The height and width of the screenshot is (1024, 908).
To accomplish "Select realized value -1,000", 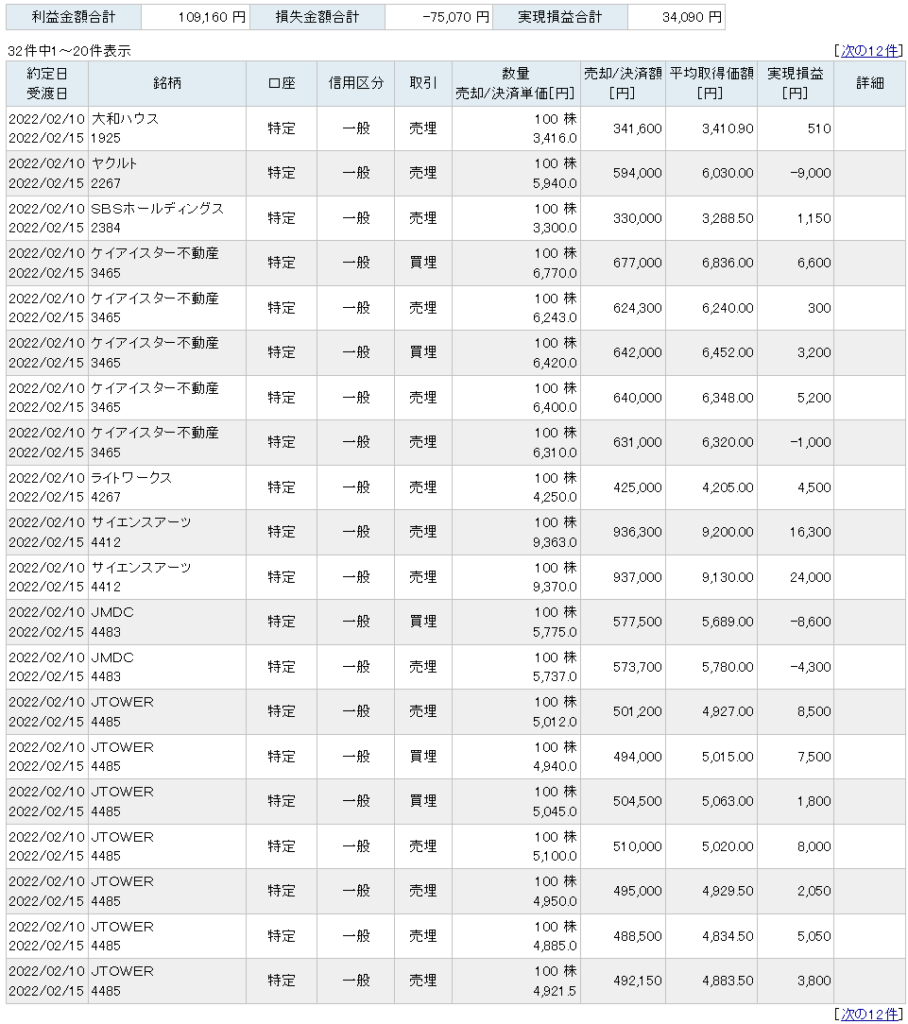I will click(x=810, y=442).
